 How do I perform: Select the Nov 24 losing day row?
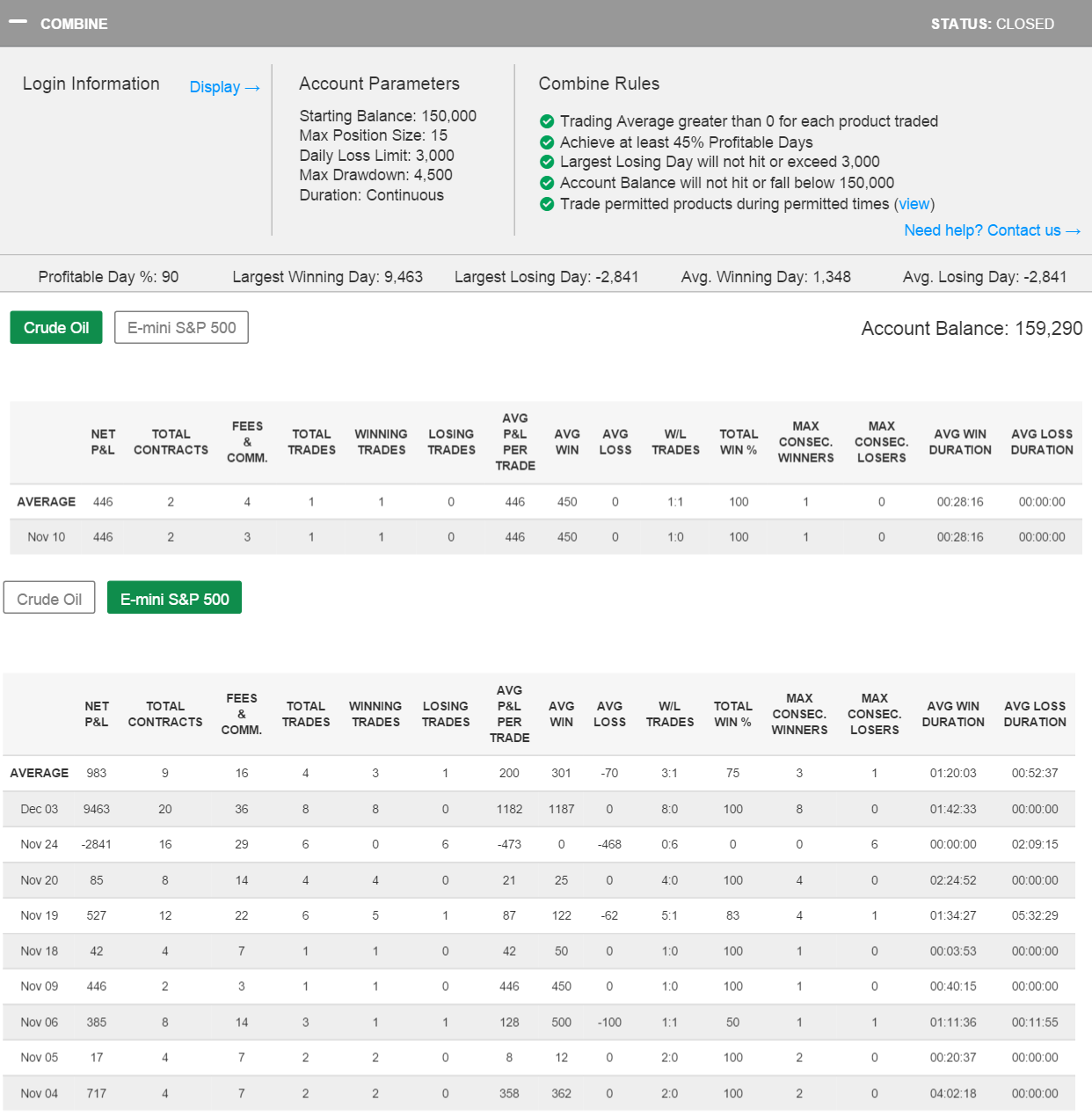point(40,844)
